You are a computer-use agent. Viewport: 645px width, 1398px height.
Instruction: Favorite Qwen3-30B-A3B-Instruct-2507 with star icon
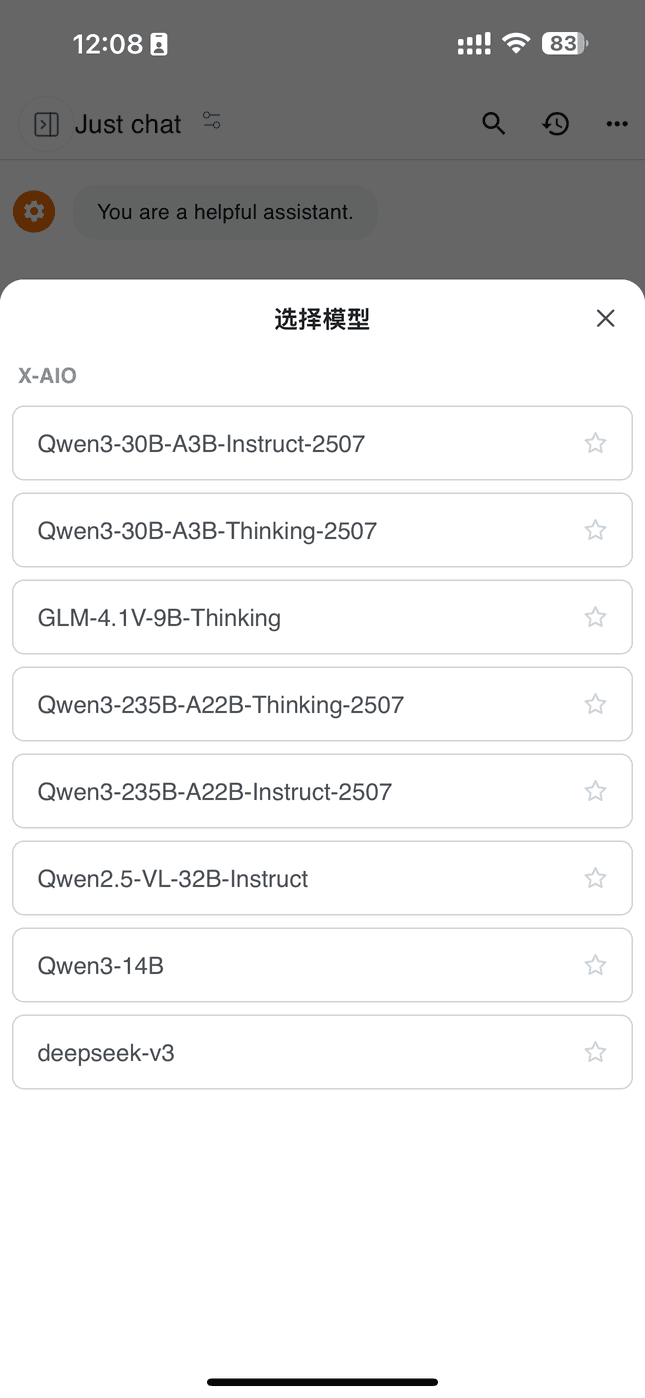point(595,443)
